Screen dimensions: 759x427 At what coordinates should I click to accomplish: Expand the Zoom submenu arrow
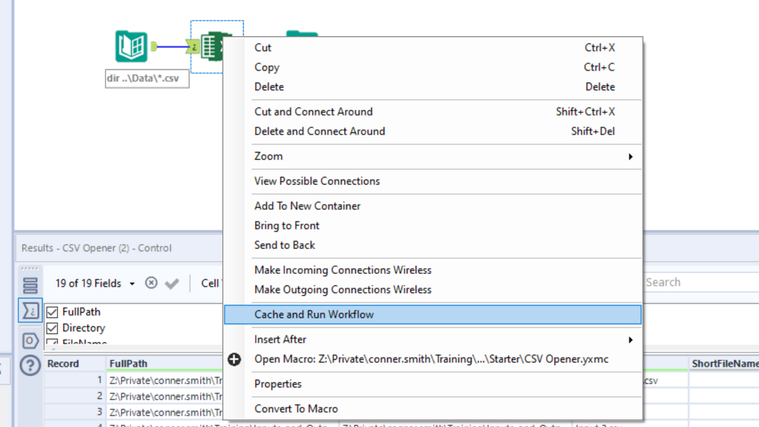click(630, 156)
